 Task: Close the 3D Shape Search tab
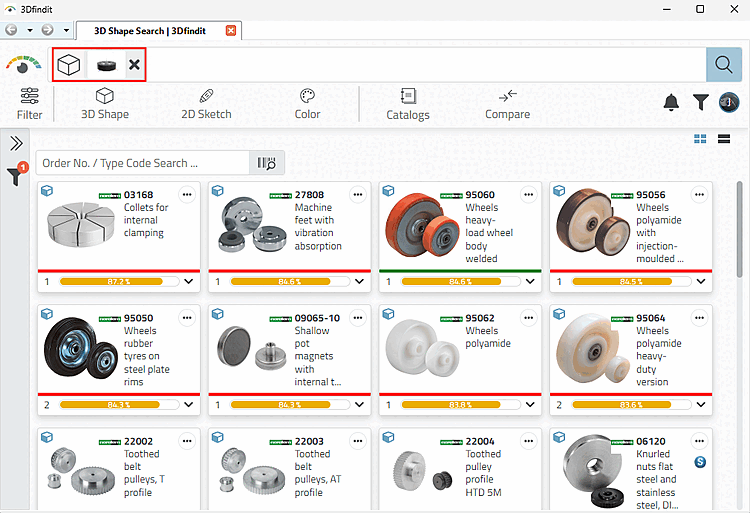click(x=231, y=31)
